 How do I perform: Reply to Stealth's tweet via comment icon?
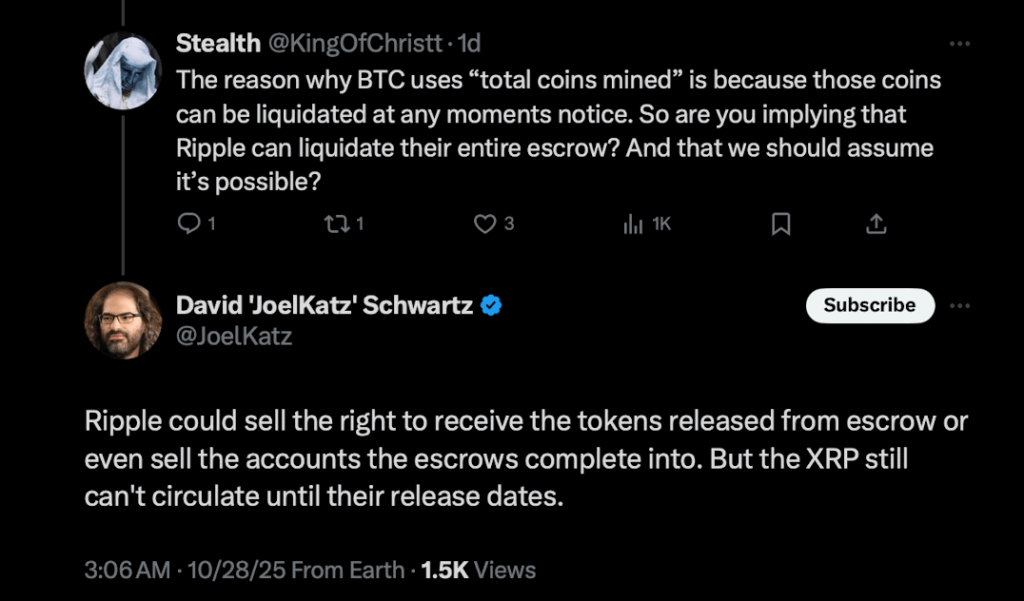(x=189, y=224)
